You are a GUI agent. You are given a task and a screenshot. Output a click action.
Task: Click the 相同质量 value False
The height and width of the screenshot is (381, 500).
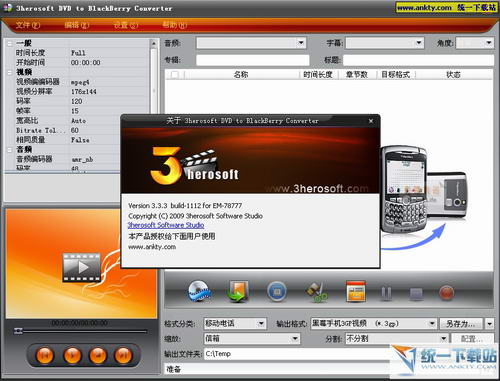click(x=80, y=140)
